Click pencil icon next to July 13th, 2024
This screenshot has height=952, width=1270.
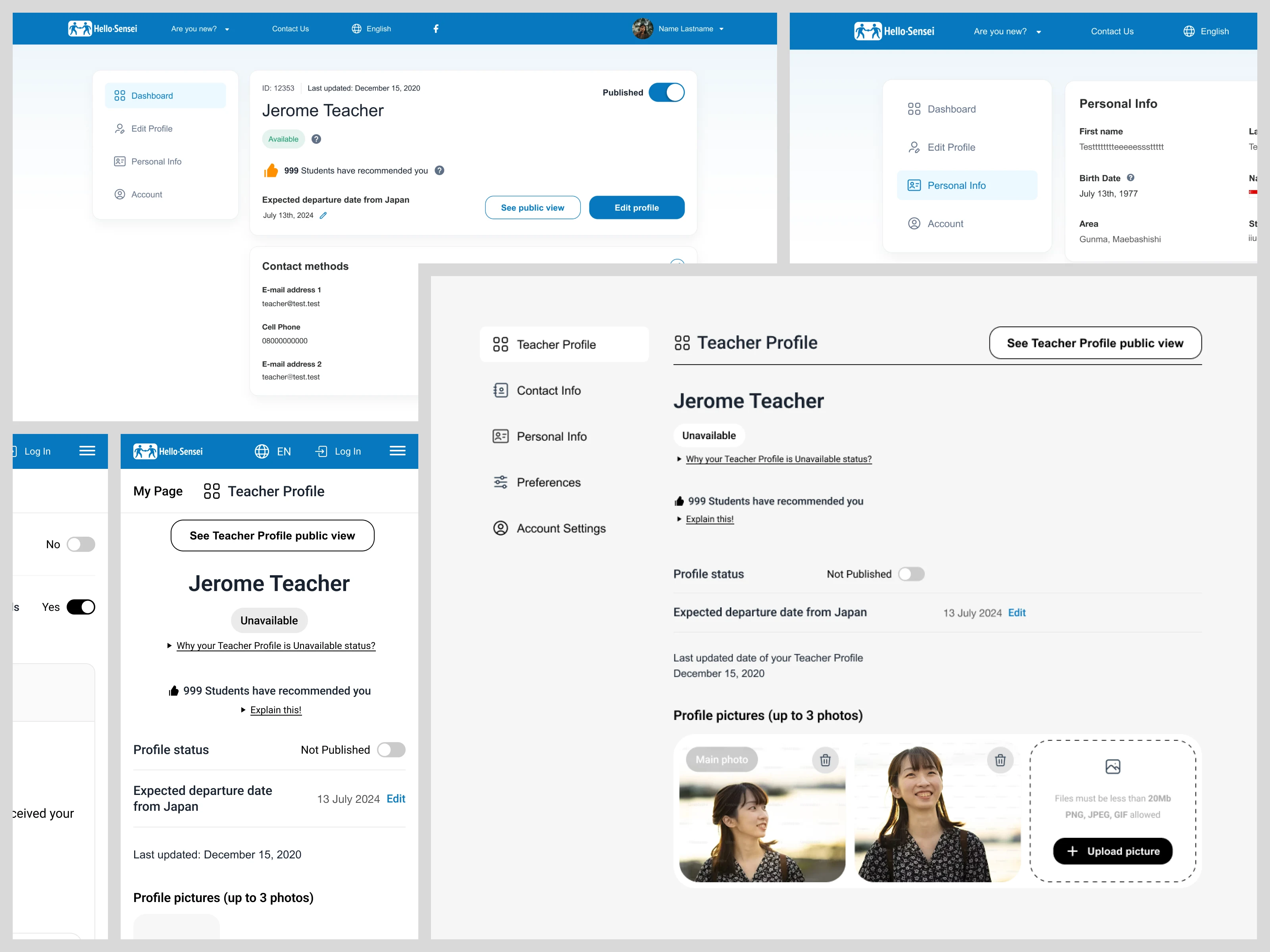pos(323,216)
